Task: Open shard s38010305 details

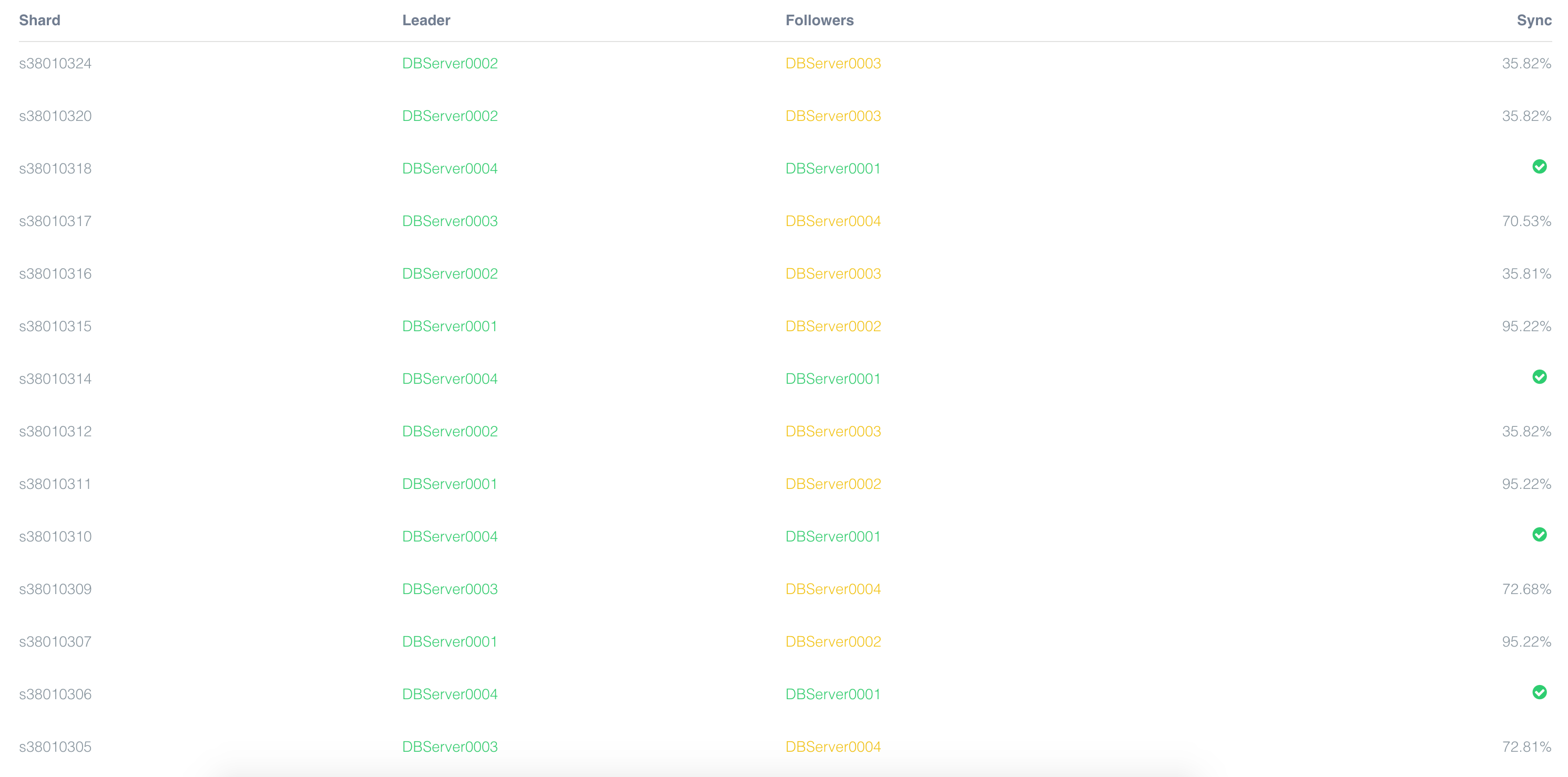Action: click(55, 746)
